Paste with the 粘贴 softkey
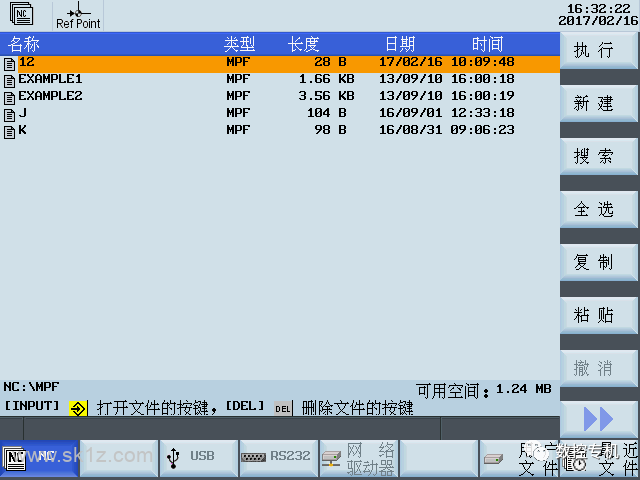The height and width of the screenshot is (480, 640). tap(599, 315)
